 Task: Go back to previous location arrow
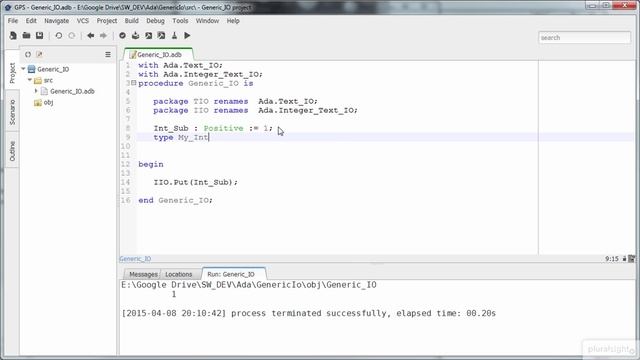coord(91,36)
